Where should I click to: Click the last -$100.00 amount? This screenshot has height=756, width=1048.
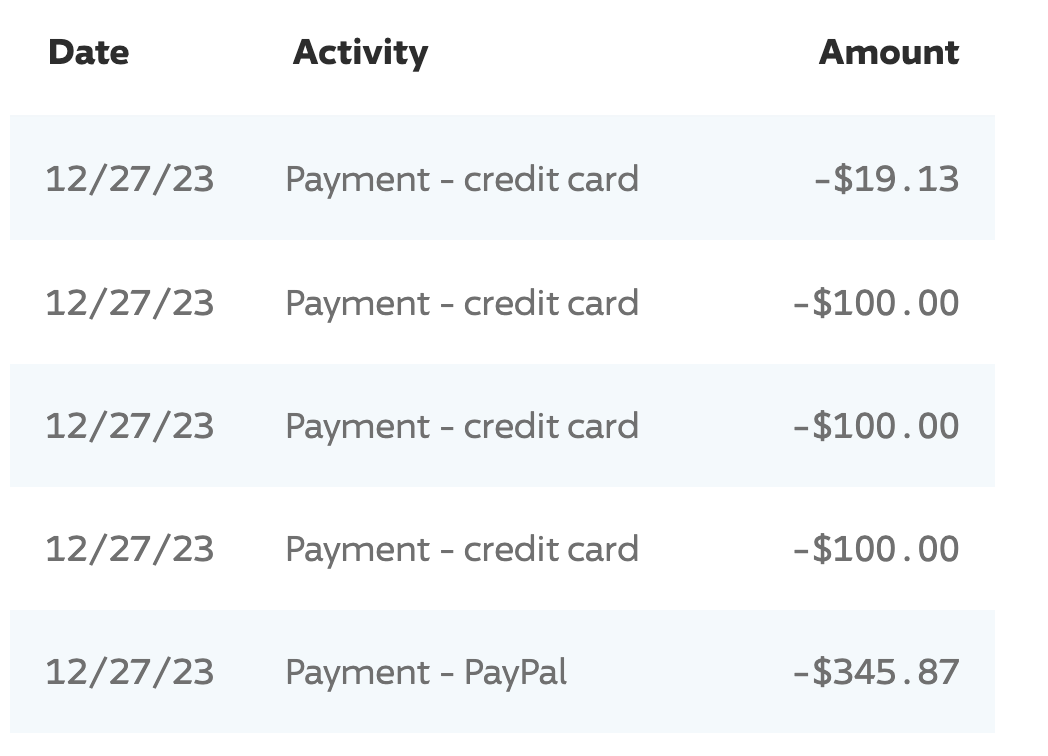click(876, 549)
